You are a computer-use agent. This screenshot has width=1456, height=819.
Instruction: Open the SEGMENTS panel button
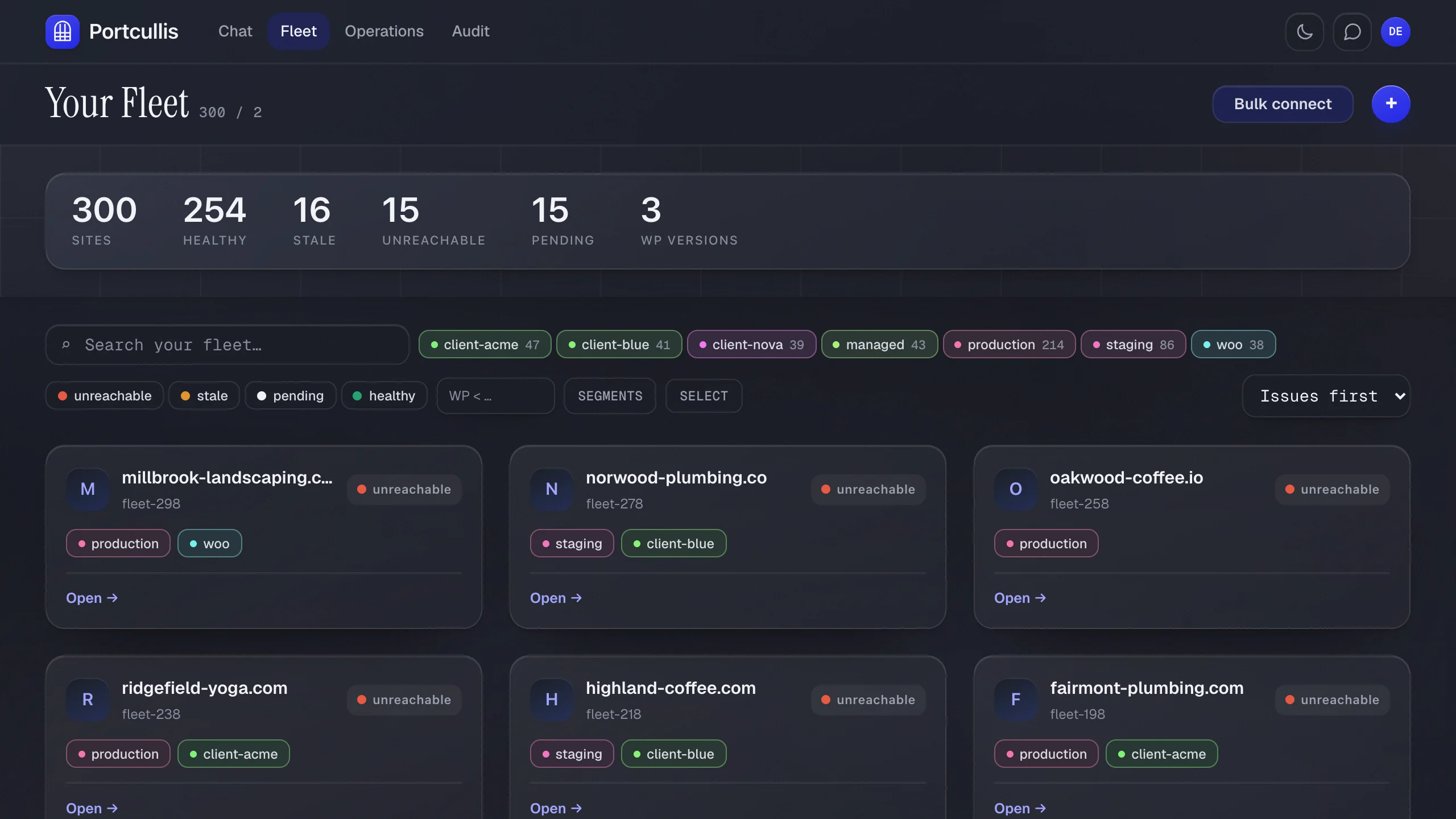coord(610,396)
